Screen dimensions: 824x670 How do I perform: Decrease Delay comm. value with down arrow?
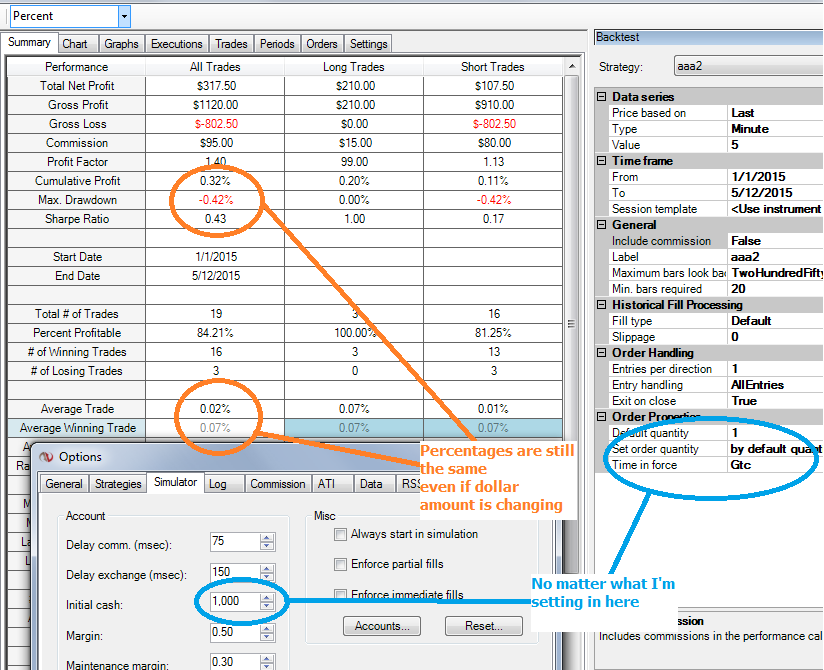267,545
